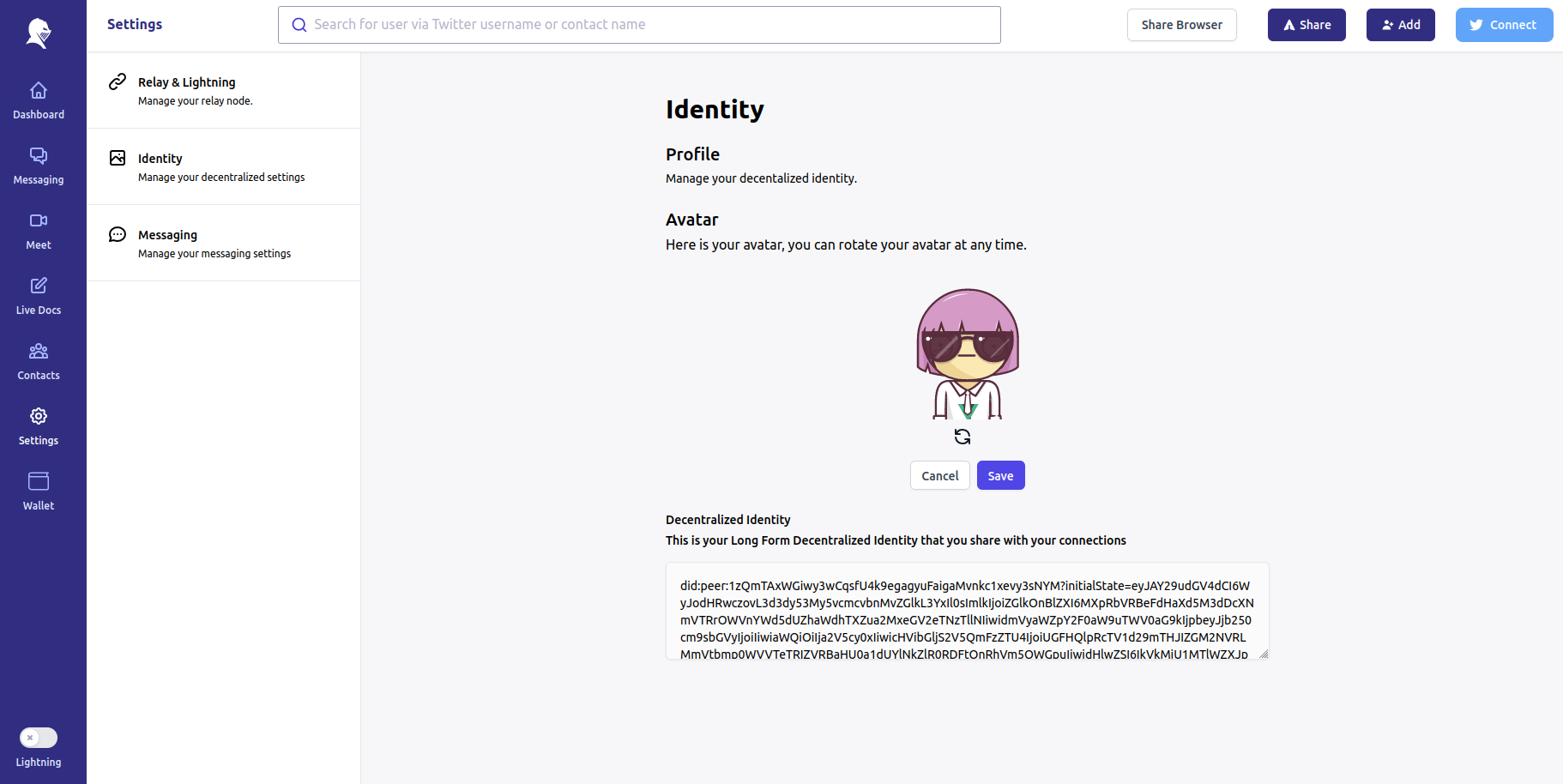Rotate avatar with the refresh icon
This screenshot has height=784, width=1563.
[963, 437]
